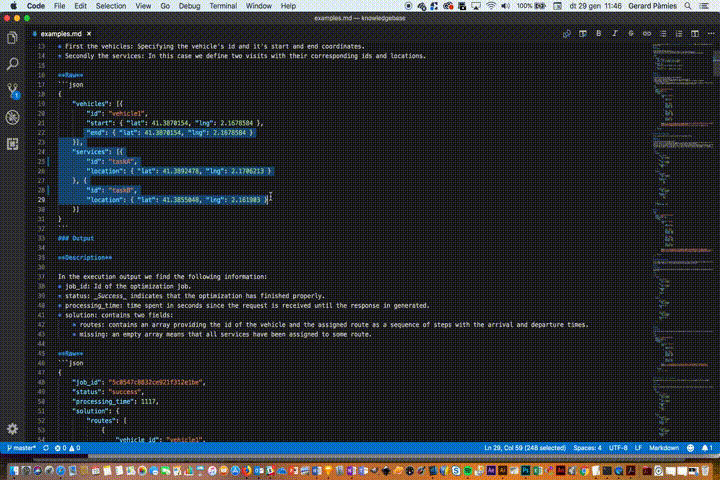This screenshot has height=480, width=720.
Task: Open the Explorer view in activity bar
Action: tap(12, 38)
